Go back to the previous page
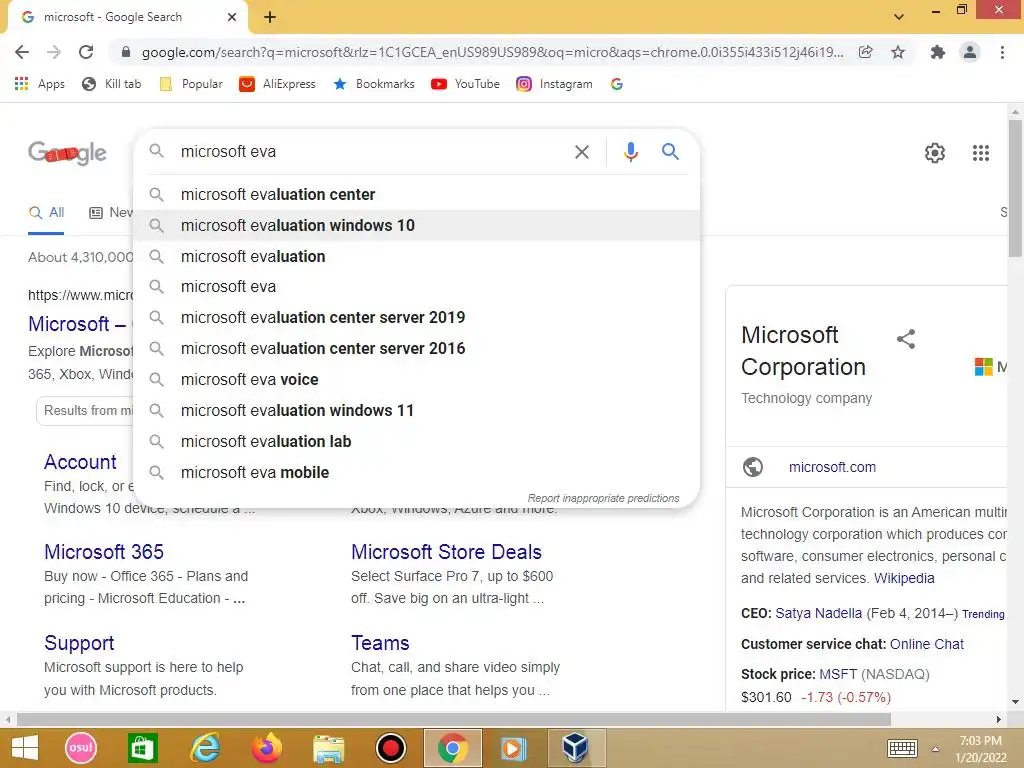Image resolution: width=1024 pixels, height=768 pixels. pos(22,52)
